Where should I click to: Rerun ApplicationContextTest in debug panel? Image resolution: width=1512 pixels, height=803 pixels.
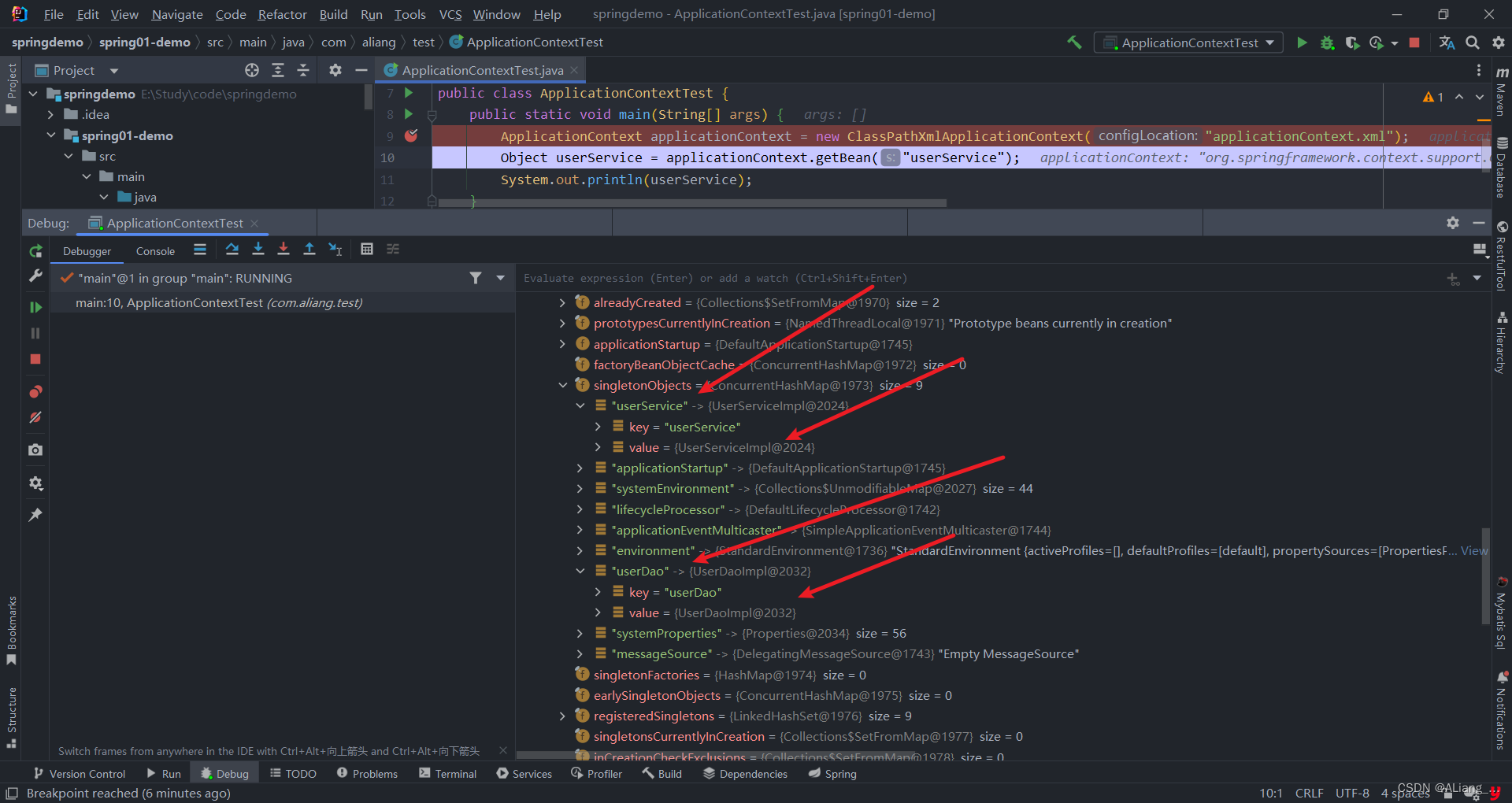pos(35,251)
